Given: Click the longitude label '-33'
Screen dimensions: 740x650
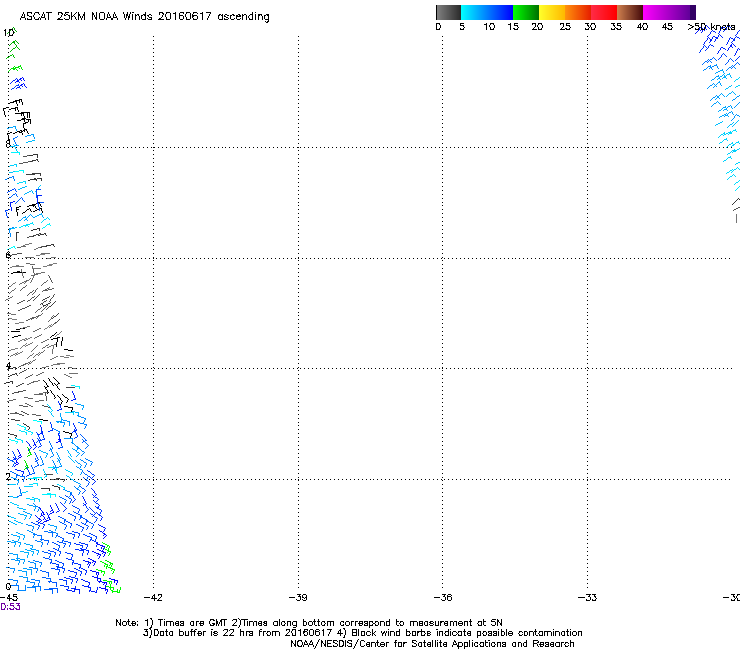Looking at the screenshot, I should point(587,598).
